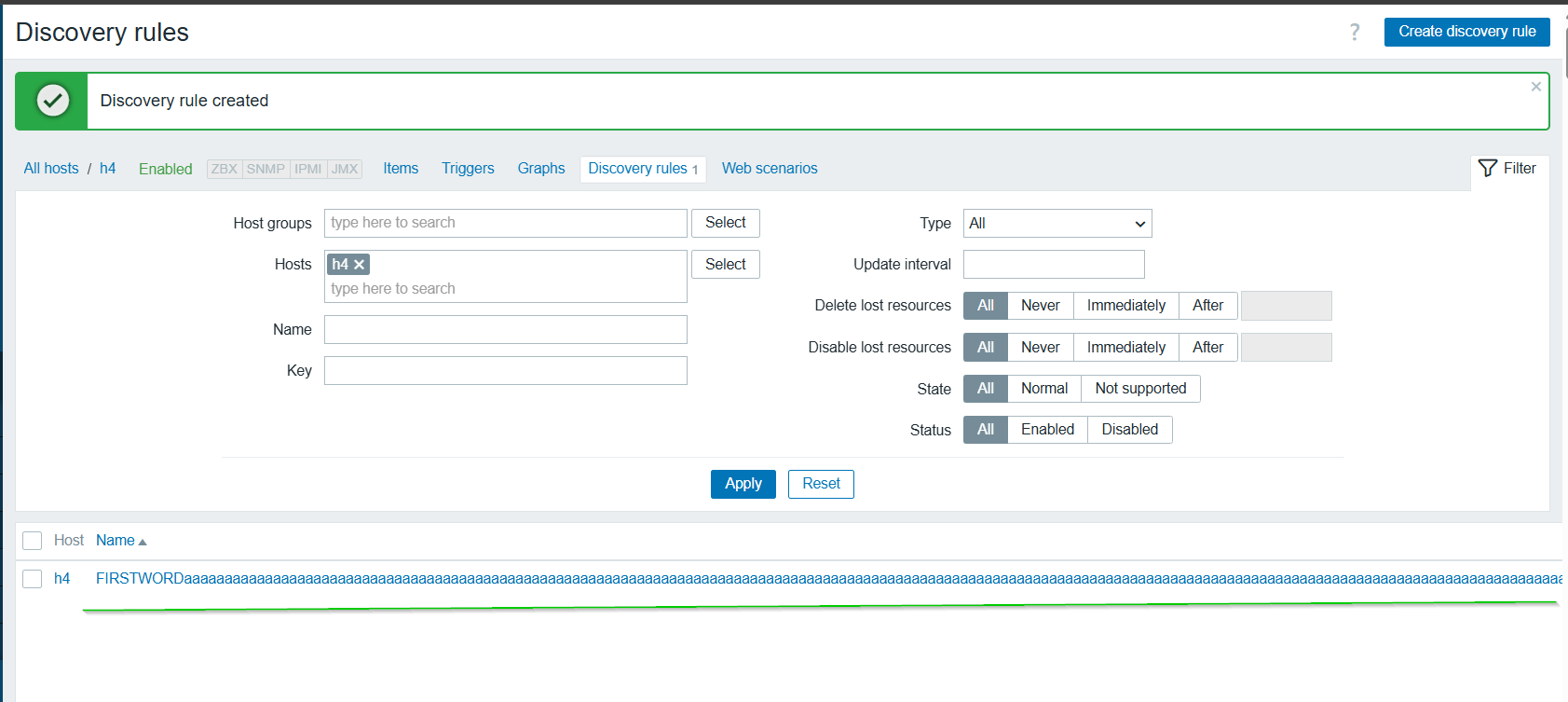Click Create discovery rule button
The width and height of the screenshot is (1568, 702).
click(x=1466, y=32)
